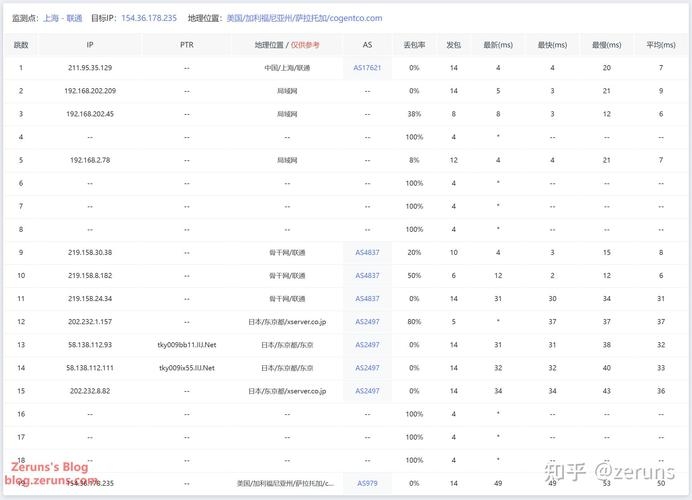Select hop number 17
The width and height of the screenshot is (692, 500).
(21, 437)
